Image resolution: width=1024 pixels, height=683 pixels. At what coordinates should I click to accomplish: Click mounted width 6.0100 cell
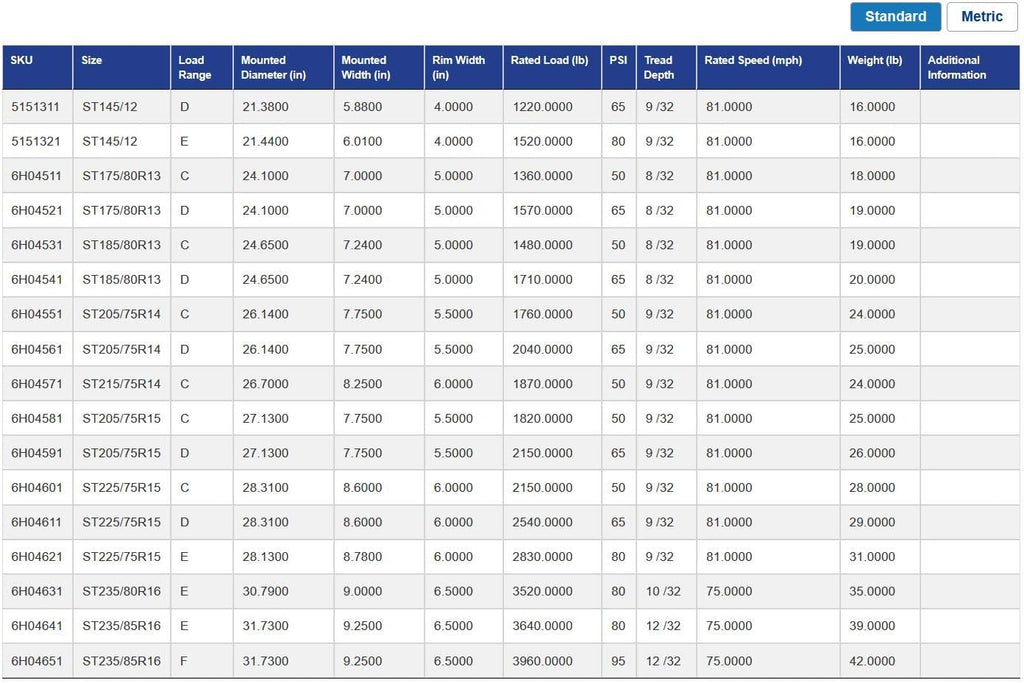click(379, 142)
